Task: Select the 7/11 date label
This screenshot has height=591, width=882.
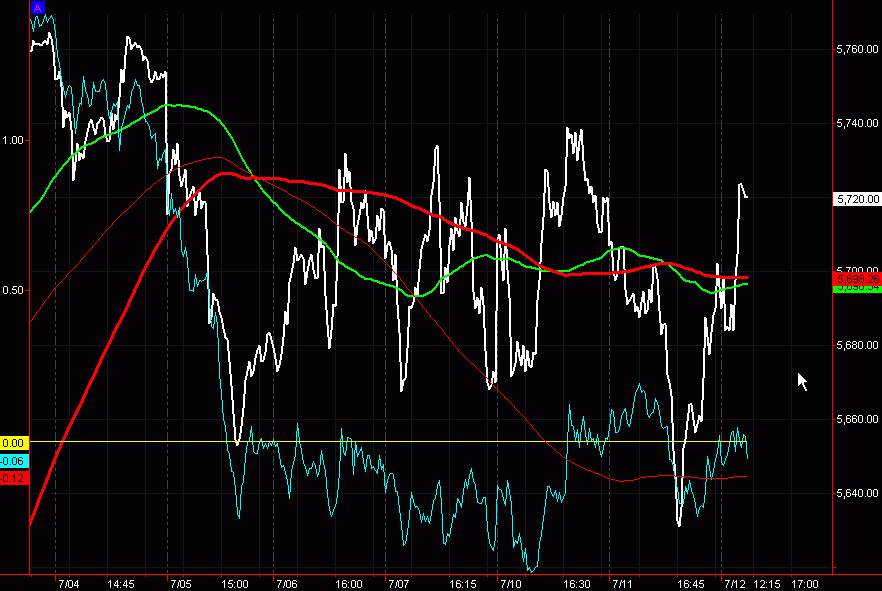Action: coord(622,584)
